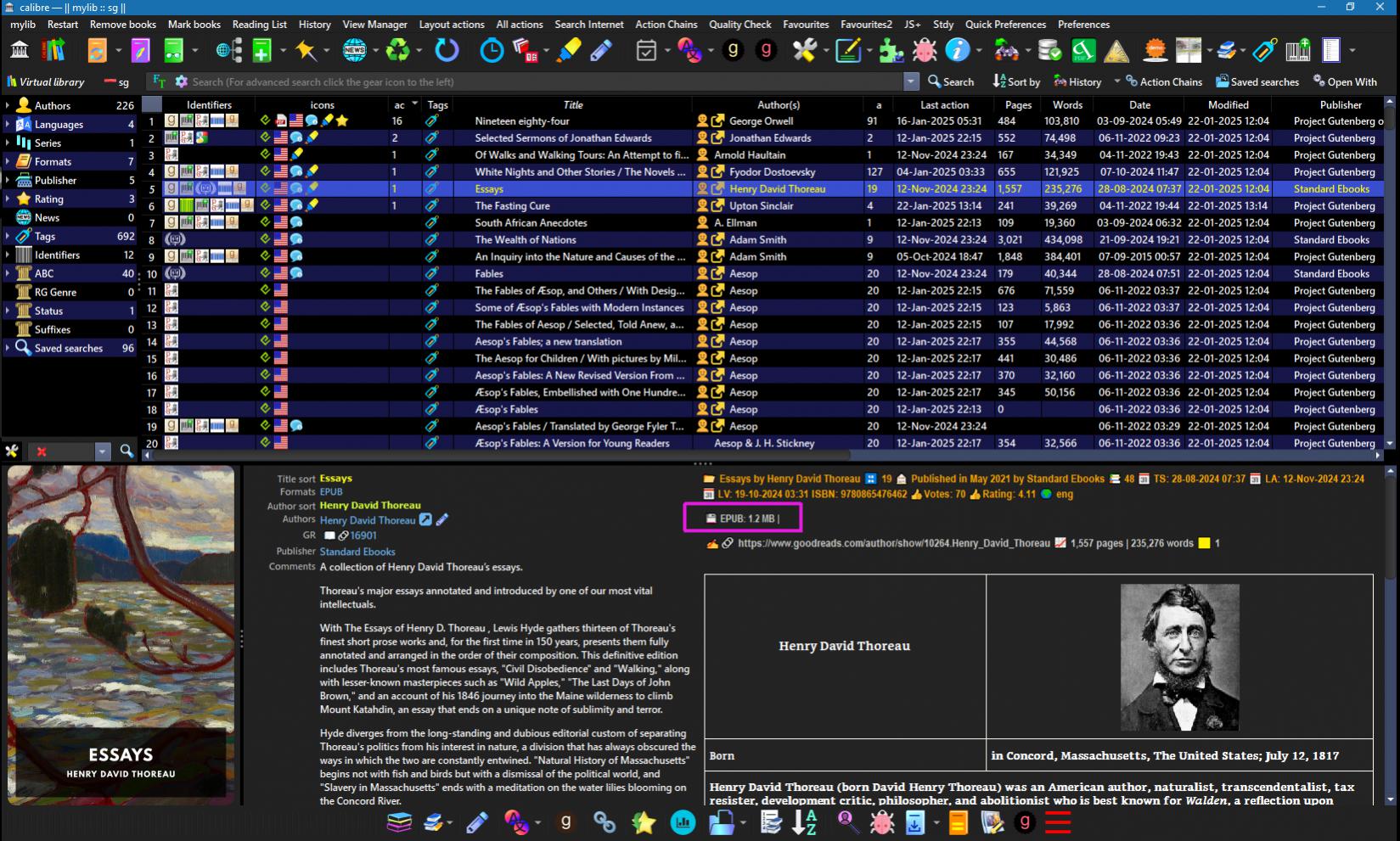Open advanced search via the gear icon

coord(181,81)
